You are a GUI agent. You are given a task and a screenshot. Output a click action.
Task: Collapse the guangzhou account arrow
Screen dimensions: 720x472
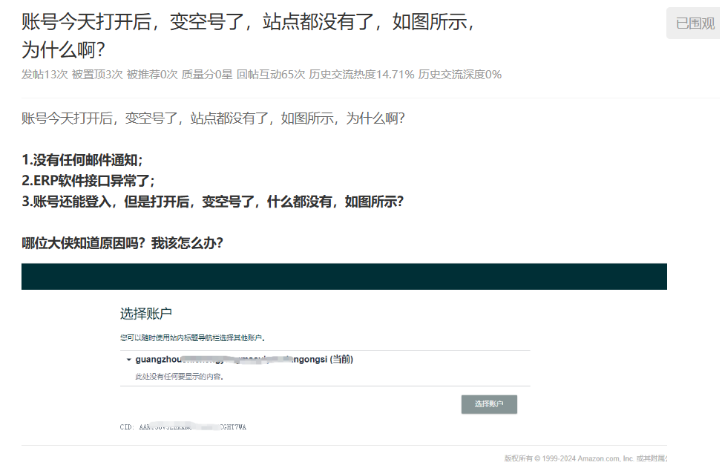coord(129,360)
